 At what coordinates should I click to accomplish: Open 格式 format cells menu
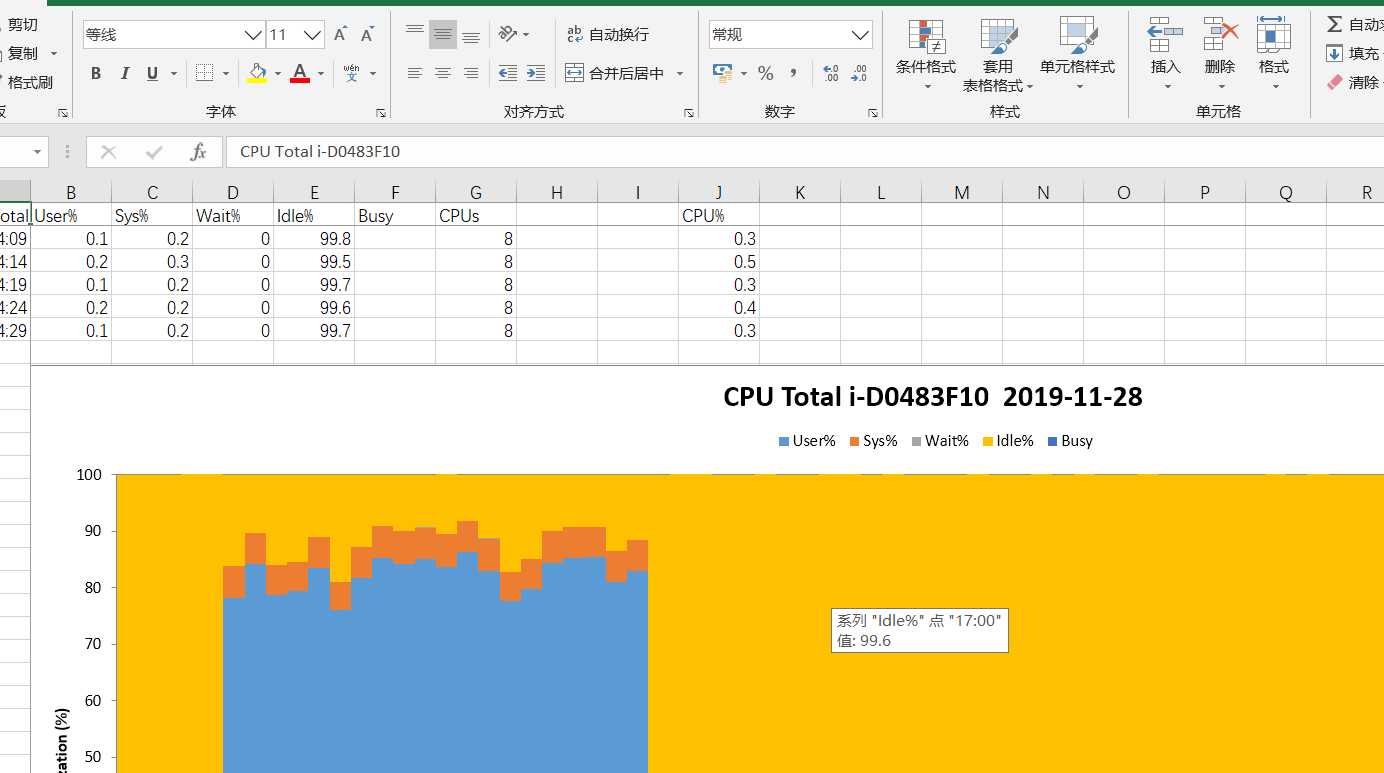click(1274, 55)
